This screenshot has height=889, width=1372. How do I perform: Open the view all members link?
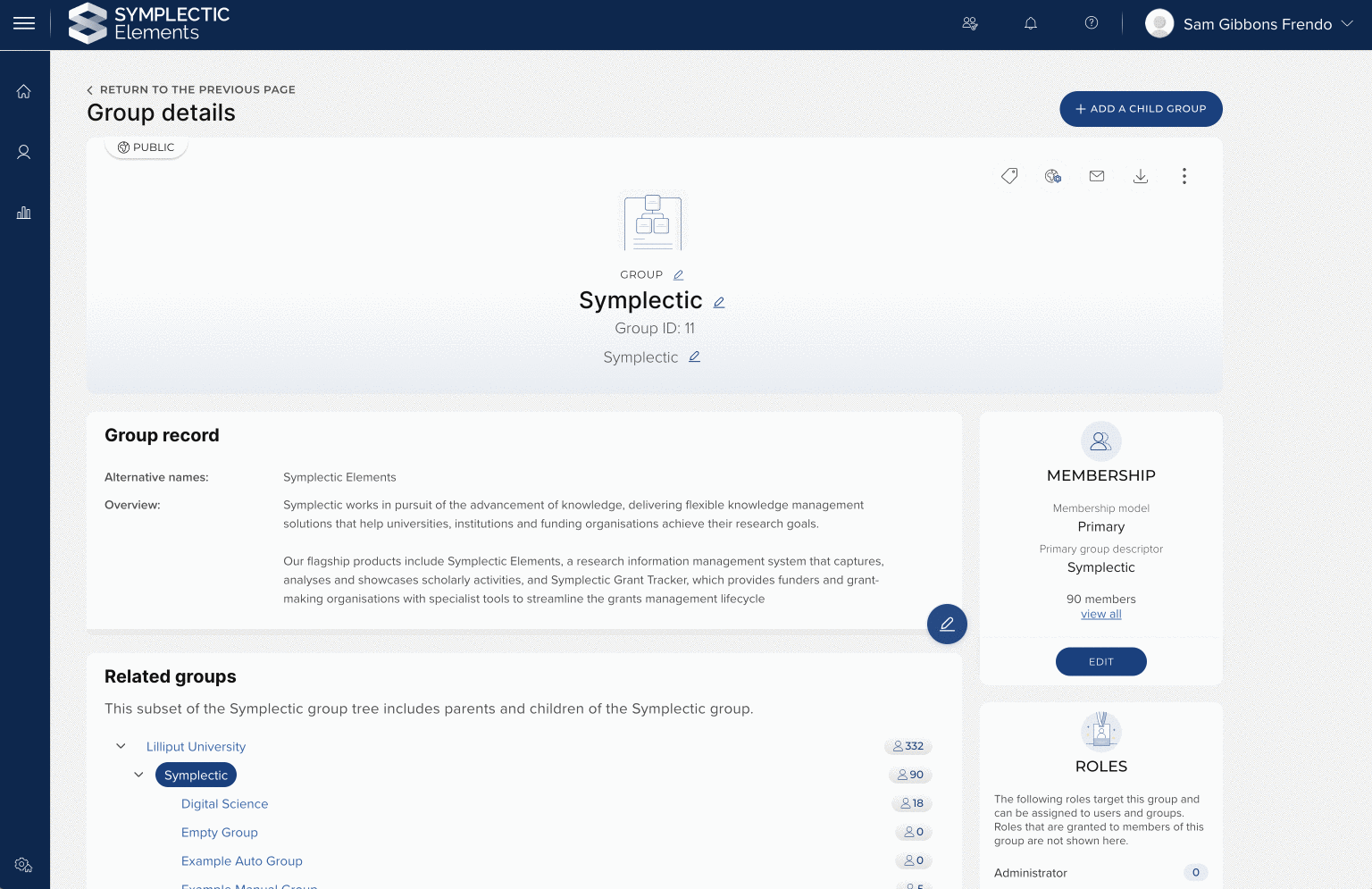point(1100,614)
